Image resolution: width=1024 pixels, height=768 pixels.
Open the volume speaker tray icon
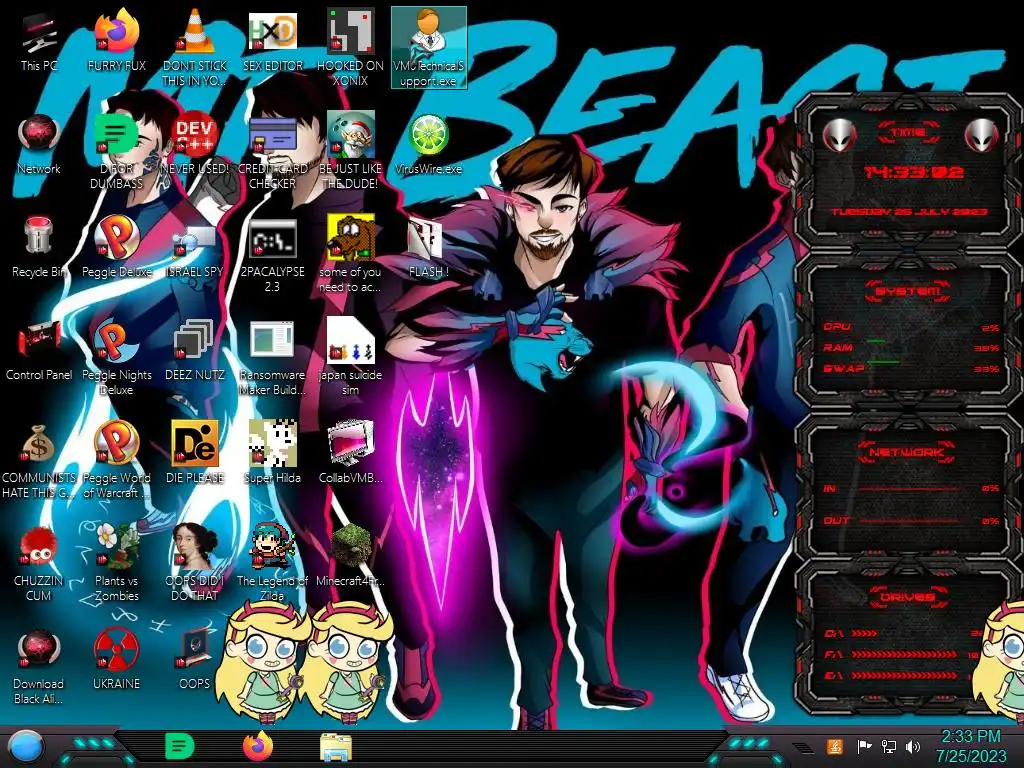(913, 746)
